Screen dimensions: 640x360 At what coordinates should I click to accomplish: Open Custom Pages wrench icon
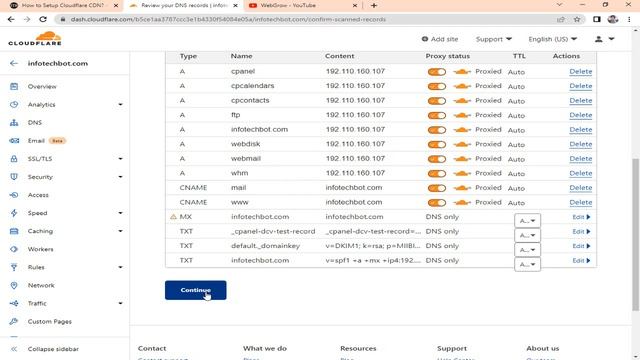point(14,321)
